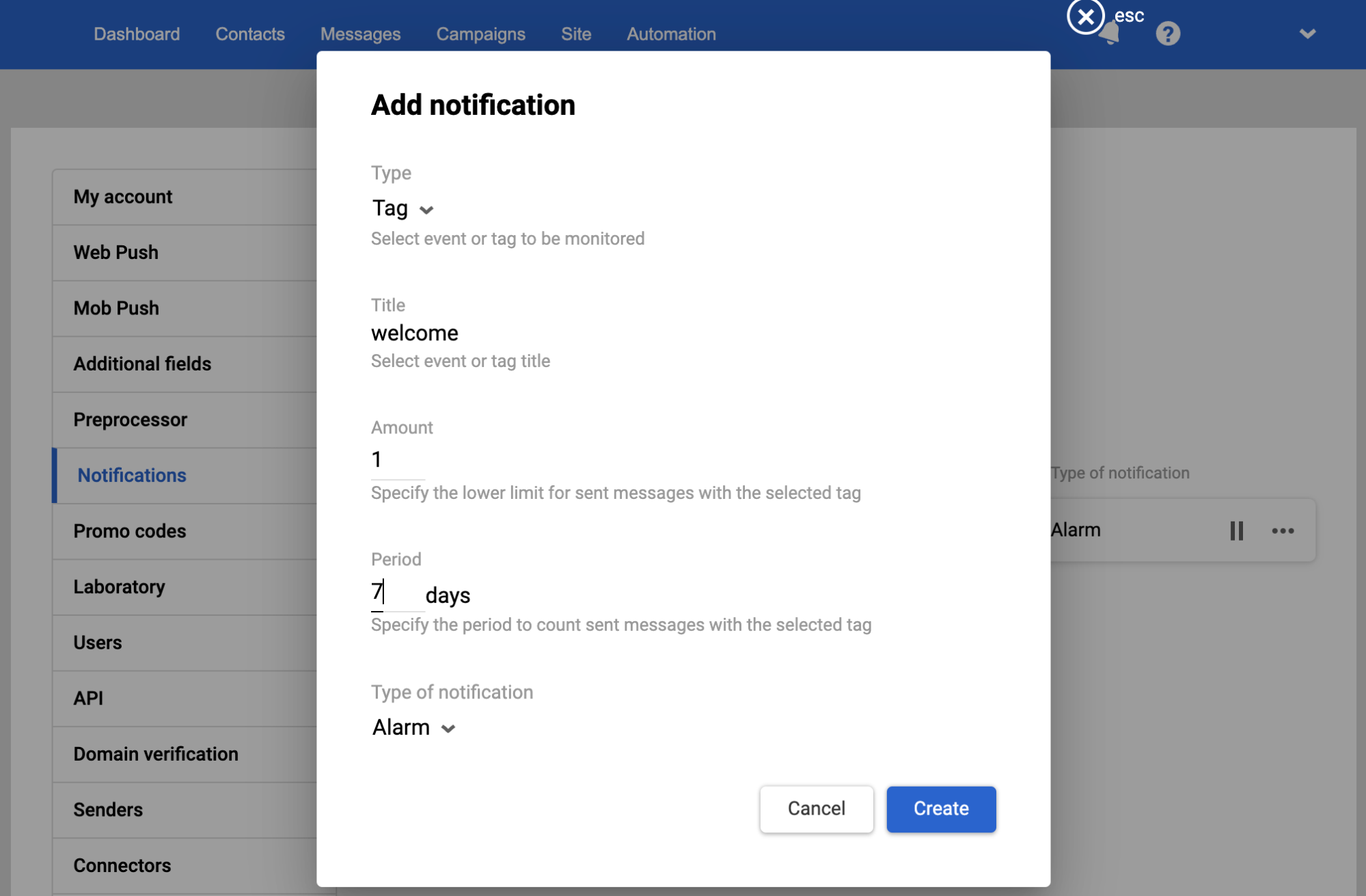
Task: Focus the Amount input field
Action: point(397,459)
